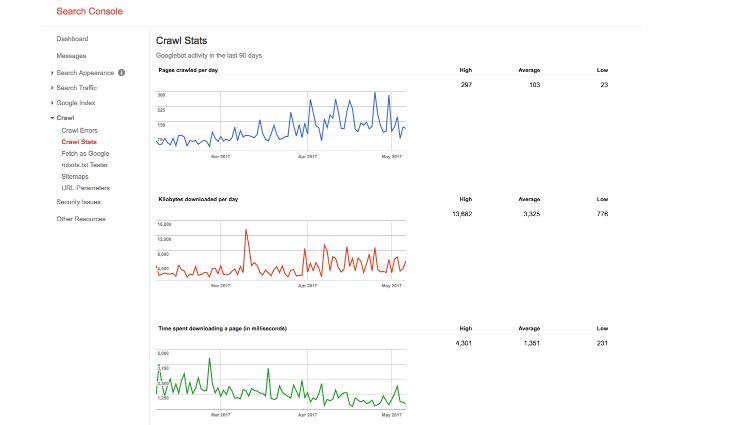The image size is (736, 425).
Task: Expand the Search Appearance section arrow
Action: coord(52,73)
